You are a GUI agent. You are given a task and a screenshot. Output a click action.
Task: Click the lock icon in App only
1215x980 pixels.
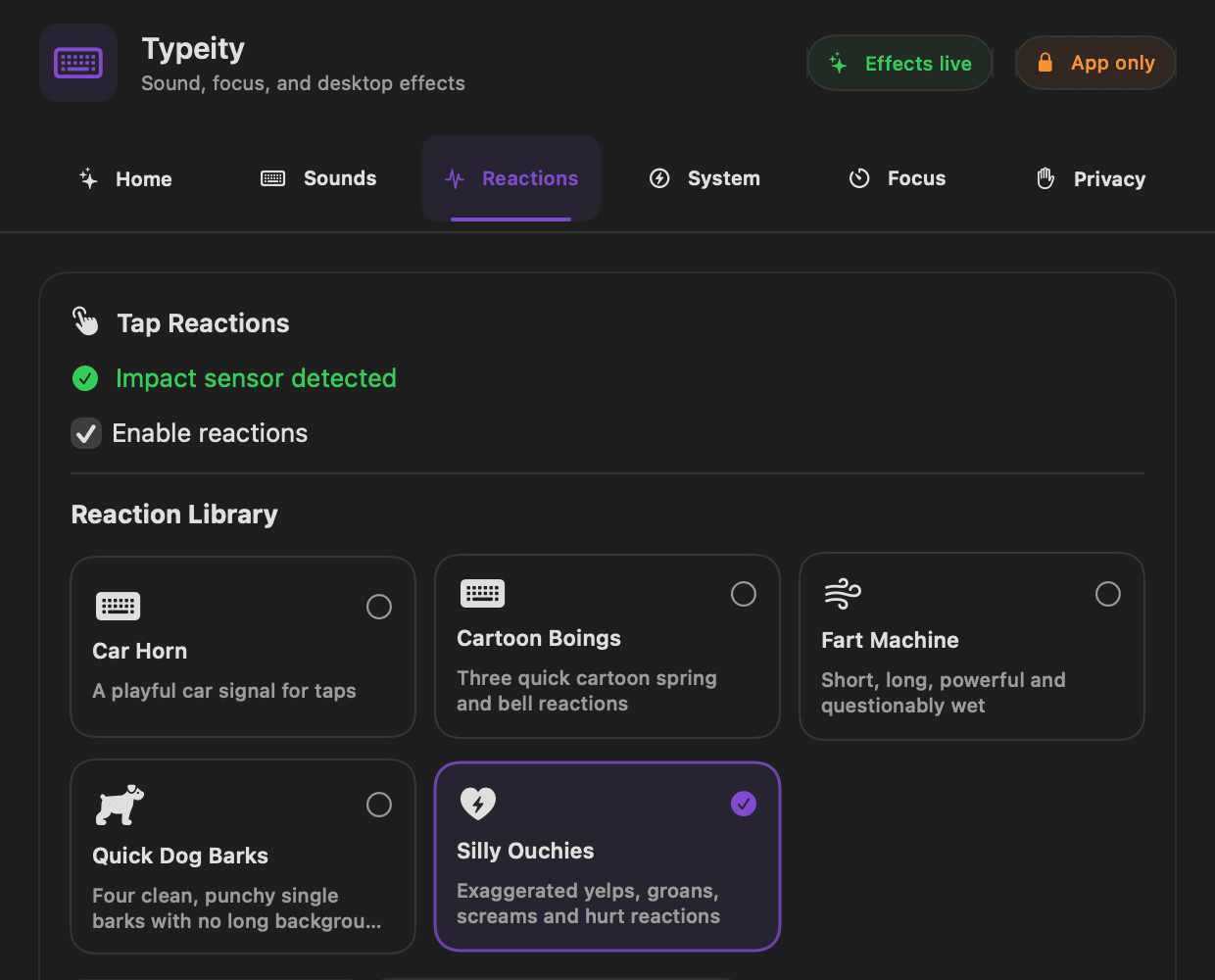click(x=1045, y=63)
